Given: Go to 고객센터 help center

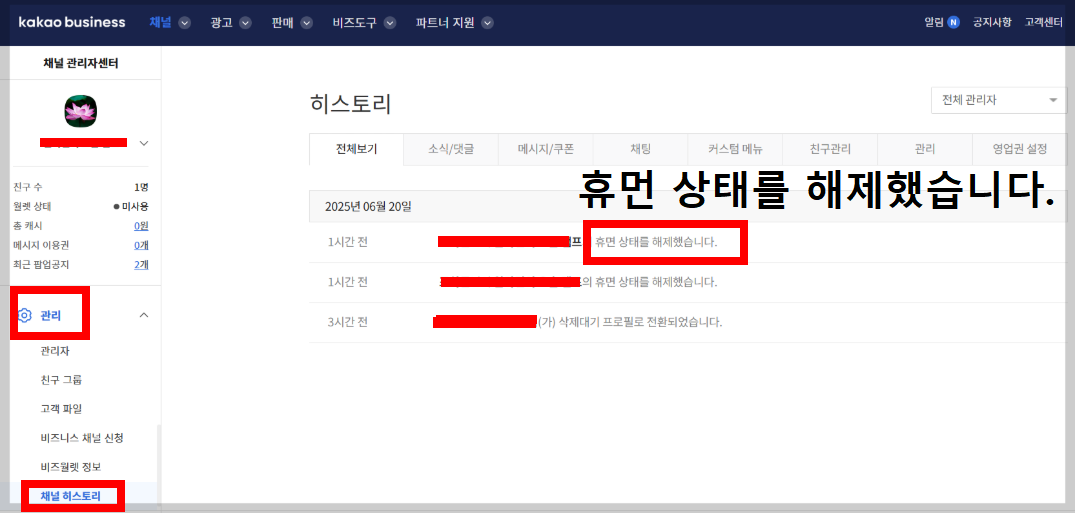Looking at the screenshot, I should [x=1044, y=22].
